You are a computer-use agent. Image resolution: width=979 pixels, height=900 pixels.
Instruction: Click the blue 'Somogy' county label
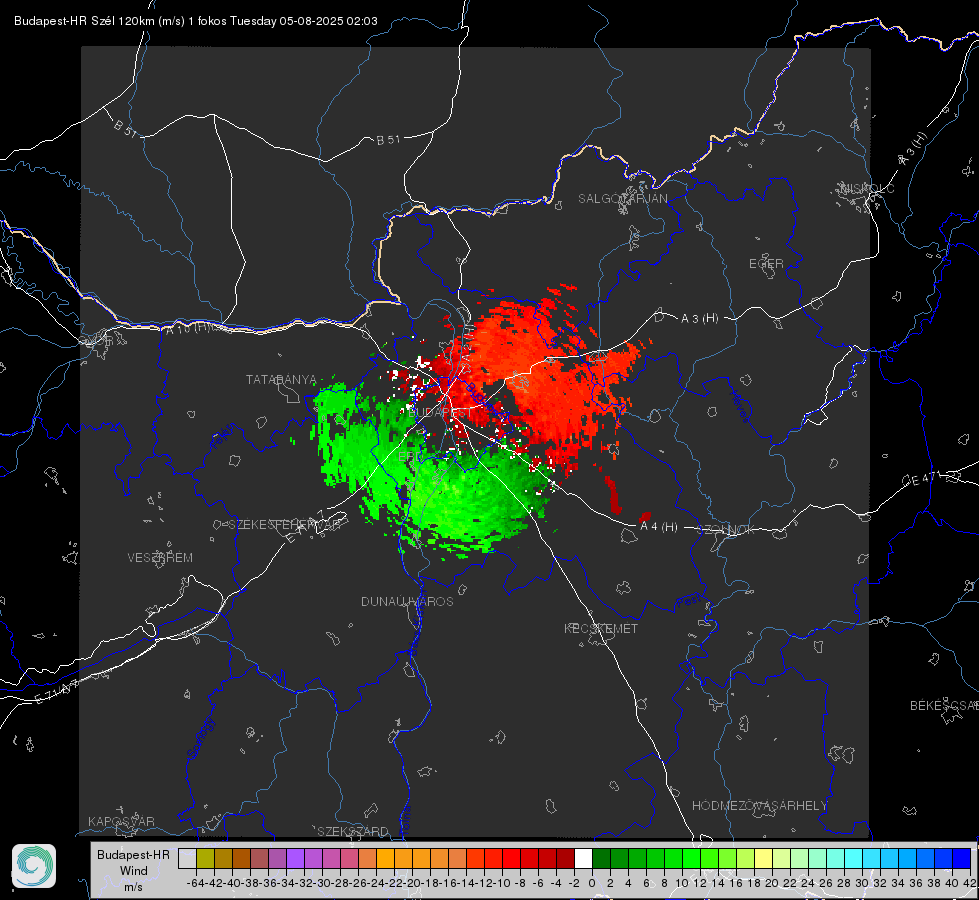(200, 738)
